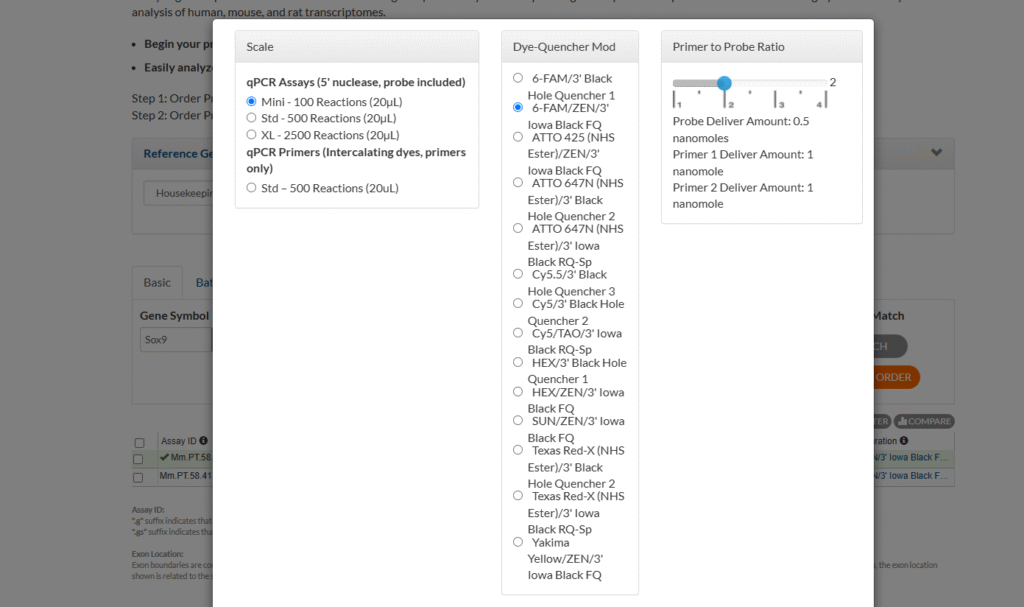Choose XL - 2500 Reactions scale
This screenshot has height=607, width=1024.
click(x=252, y=135)
